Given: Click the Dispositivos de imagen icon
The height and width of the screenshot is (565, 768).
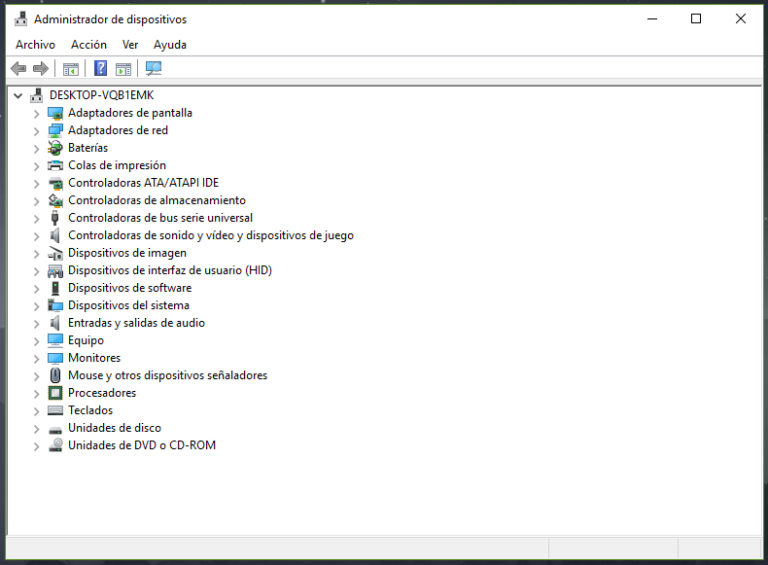Looking at the screenshot, I should [55, 253].
